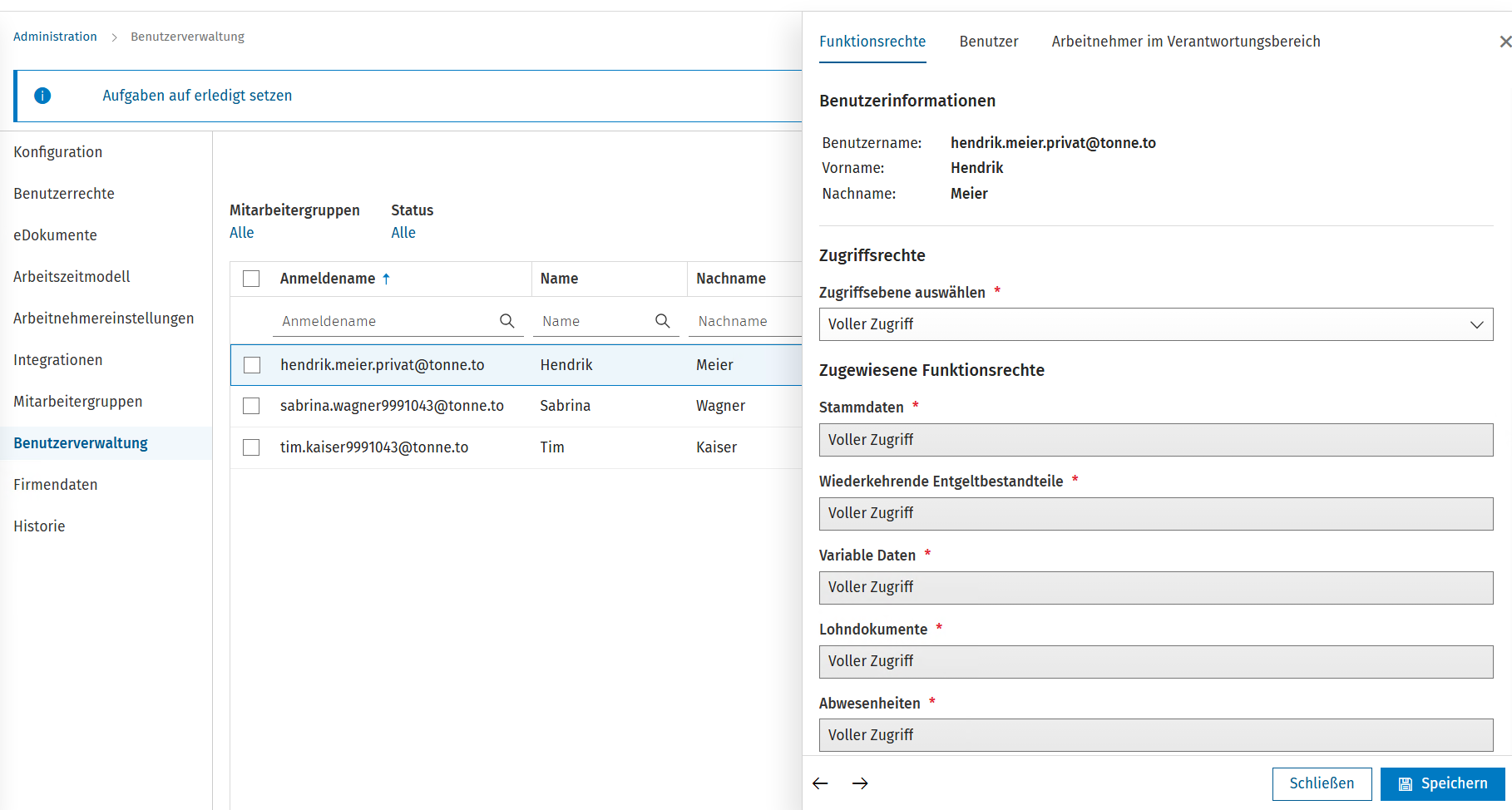Viewport: 1512px width, 810px height.
Task: Check the select-all checkbox in table header
Action: coord(251,279)
